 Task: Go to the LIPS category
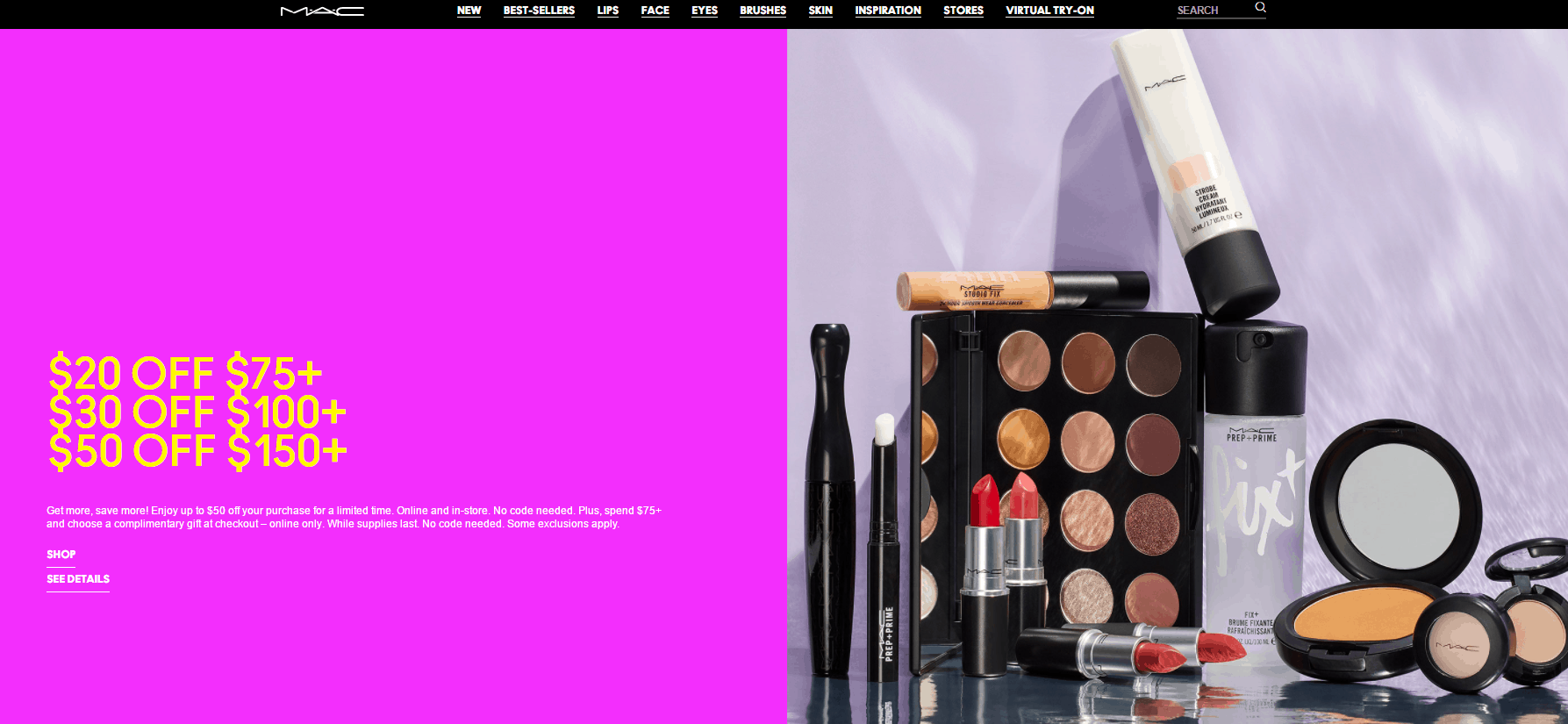[608, 11]
